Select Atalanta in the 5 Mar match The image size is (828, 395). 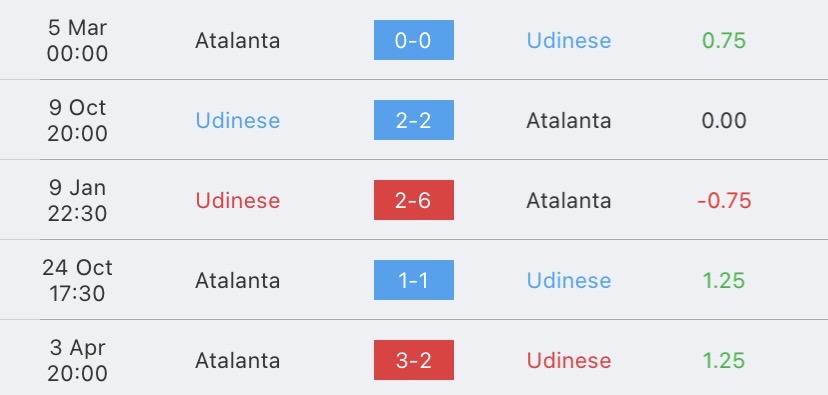point(238,41)
